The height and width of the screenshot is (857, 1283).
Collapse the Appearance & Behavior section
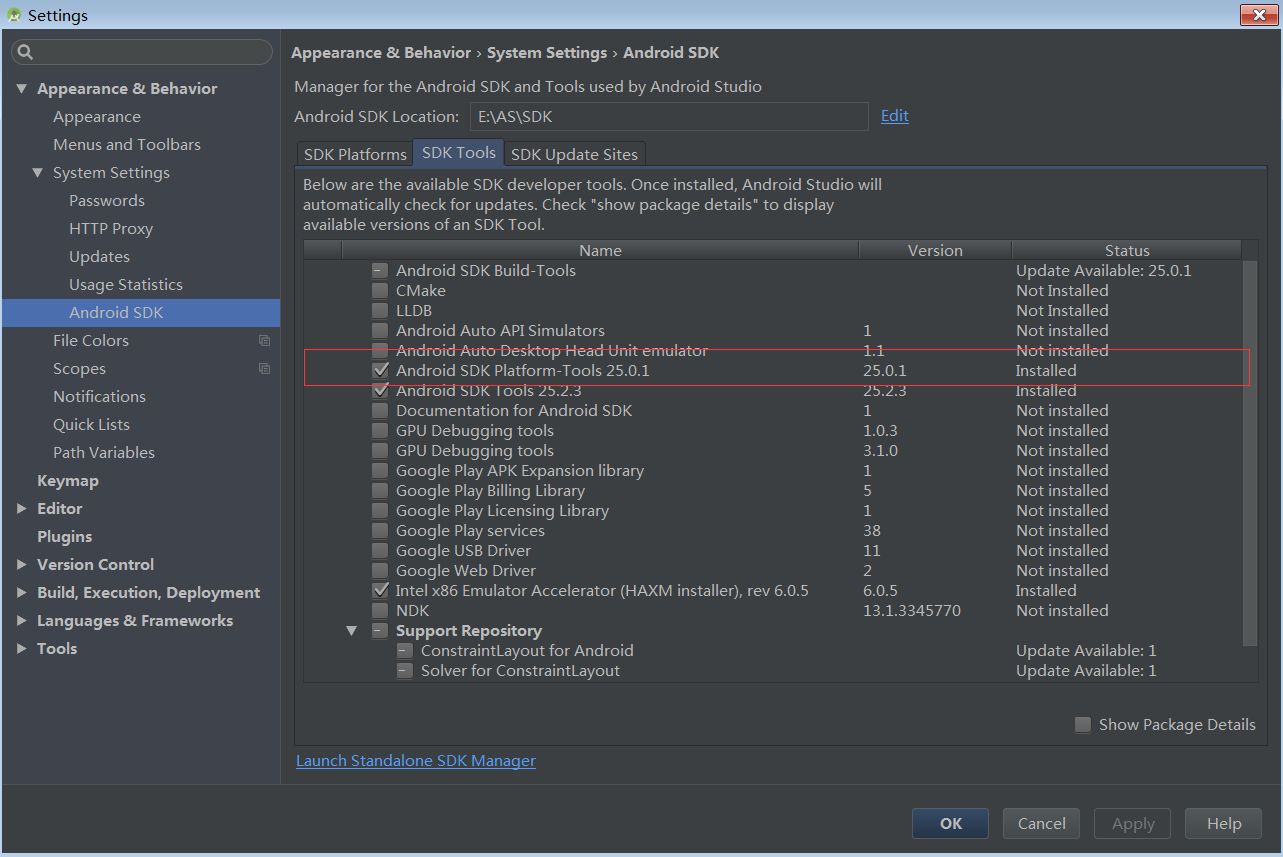coord(22,89)
